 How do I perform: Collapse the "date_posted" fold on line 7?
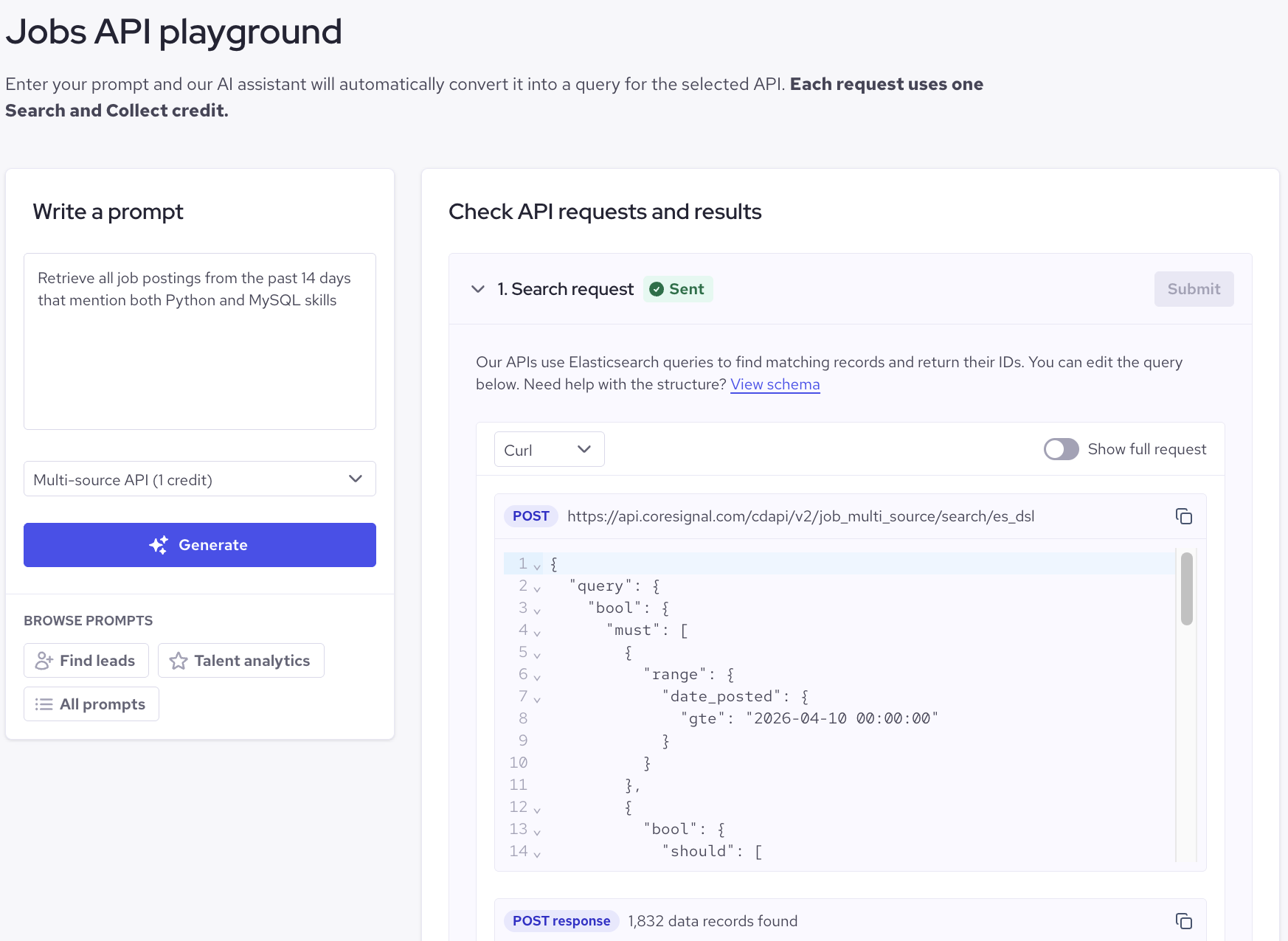[x=537, y=699]
